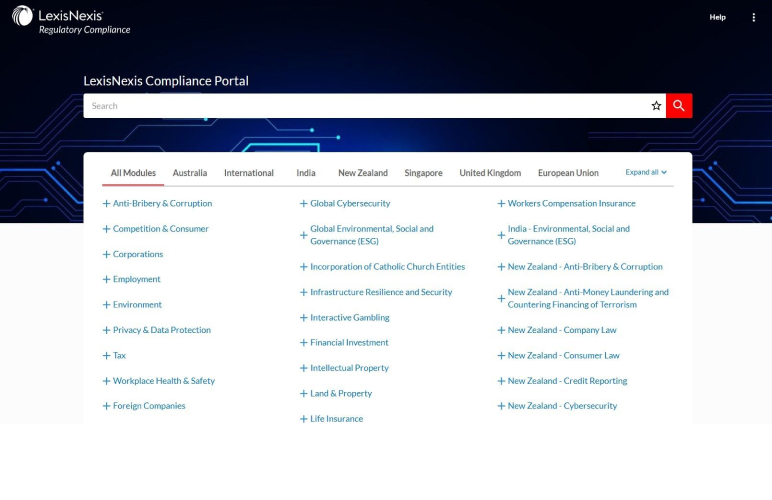This screenshot has width=772, height=500.
Task: Expand Workers Compensation Insurance plus icon
Action: coord(501,204)
